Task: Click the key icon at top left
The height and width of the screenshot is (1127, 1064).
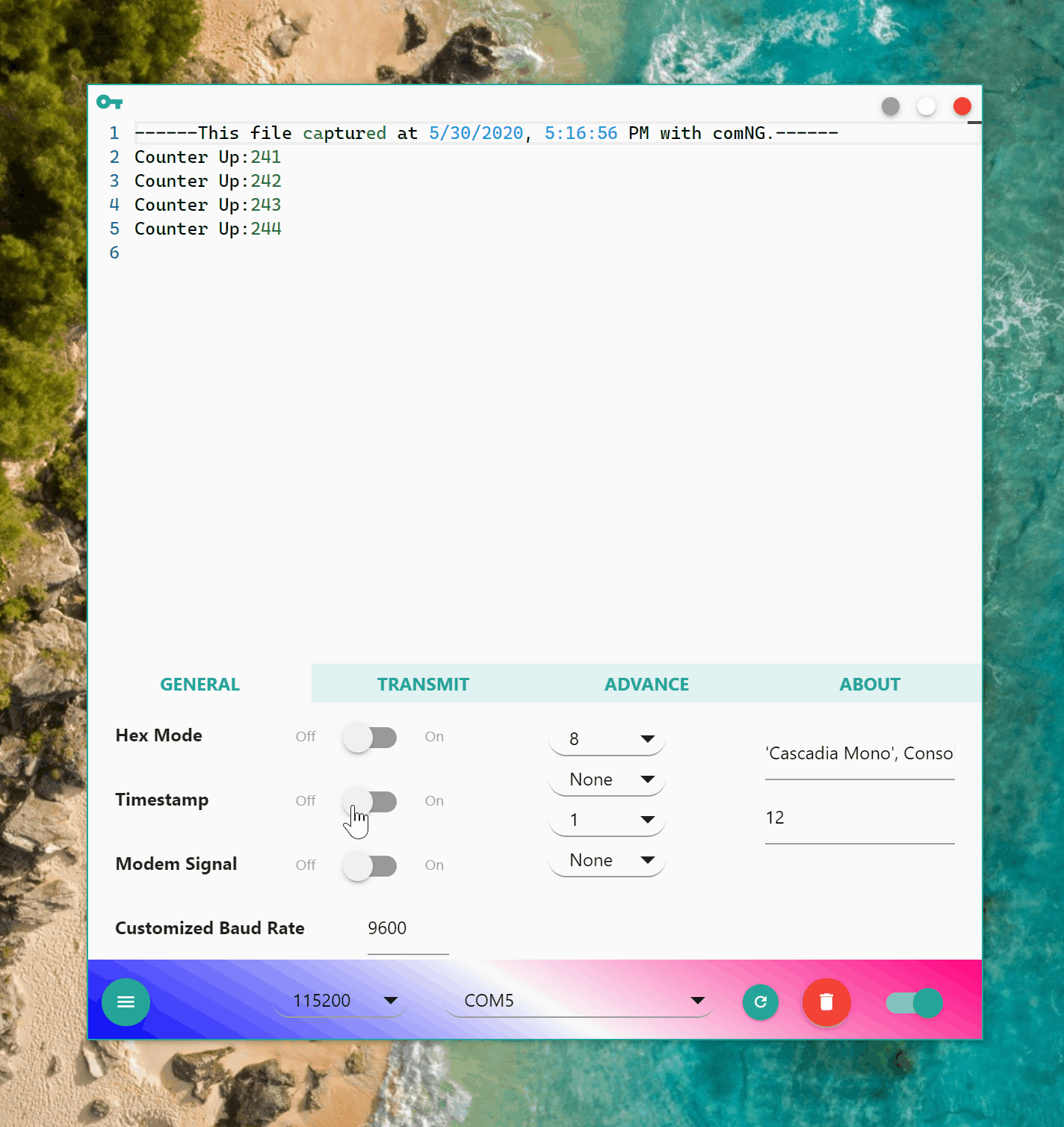Action: click(109, 102)
